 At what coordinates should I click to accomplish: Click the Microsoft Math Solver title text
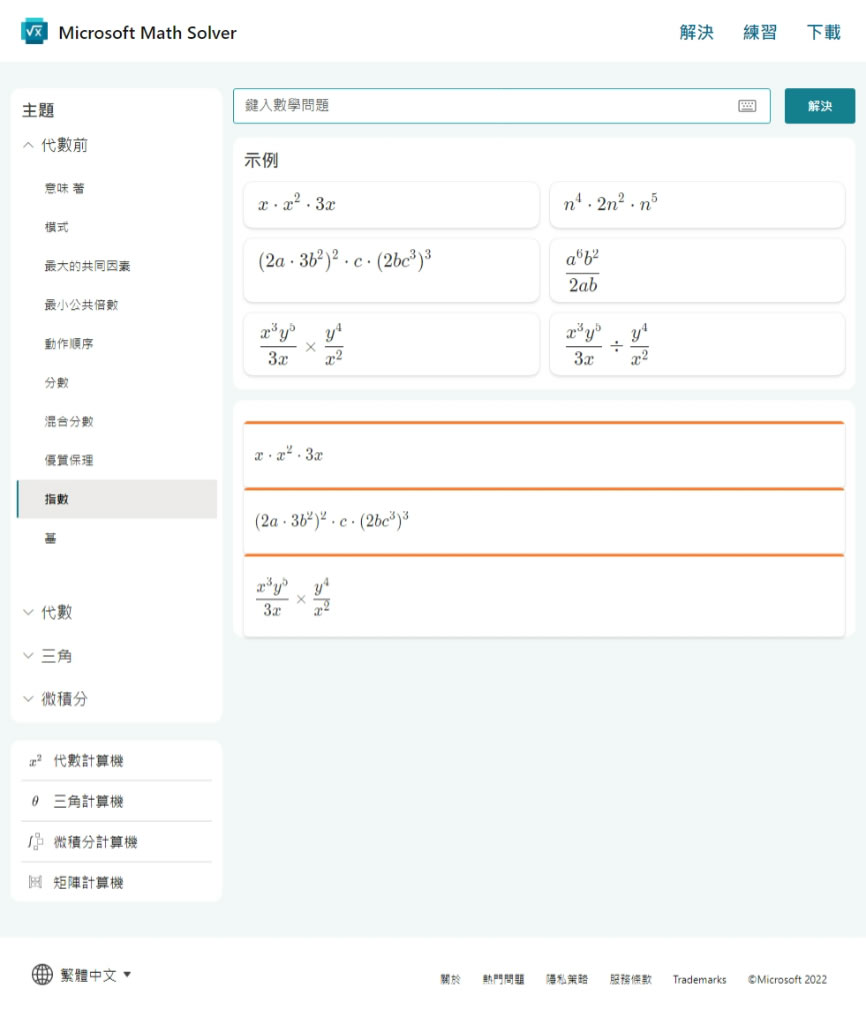coord(148,33)
